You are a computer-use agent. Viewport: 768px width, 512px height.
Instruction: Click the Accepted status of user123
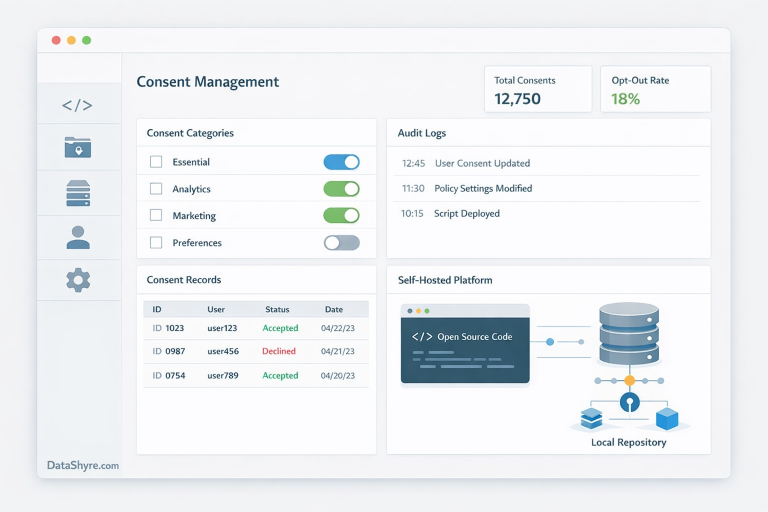280,328
